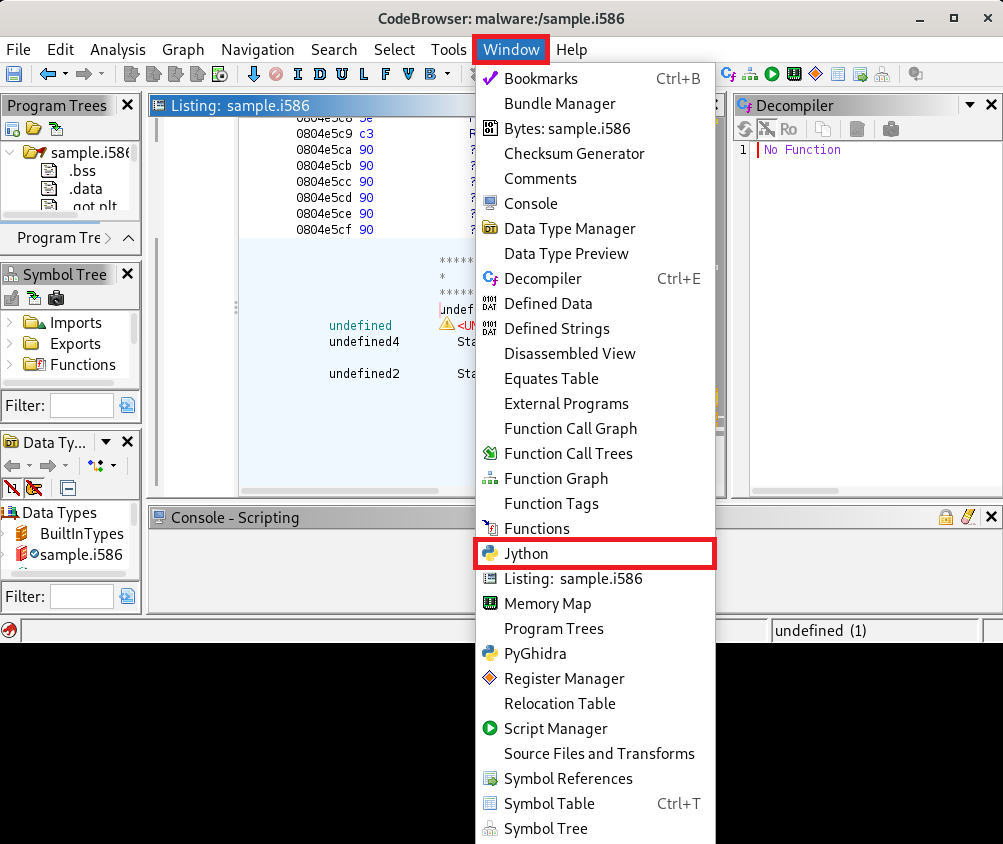Close the Program Trees panel
Viewport: 1003px width, 844px height.
click(x=127, y=105)
